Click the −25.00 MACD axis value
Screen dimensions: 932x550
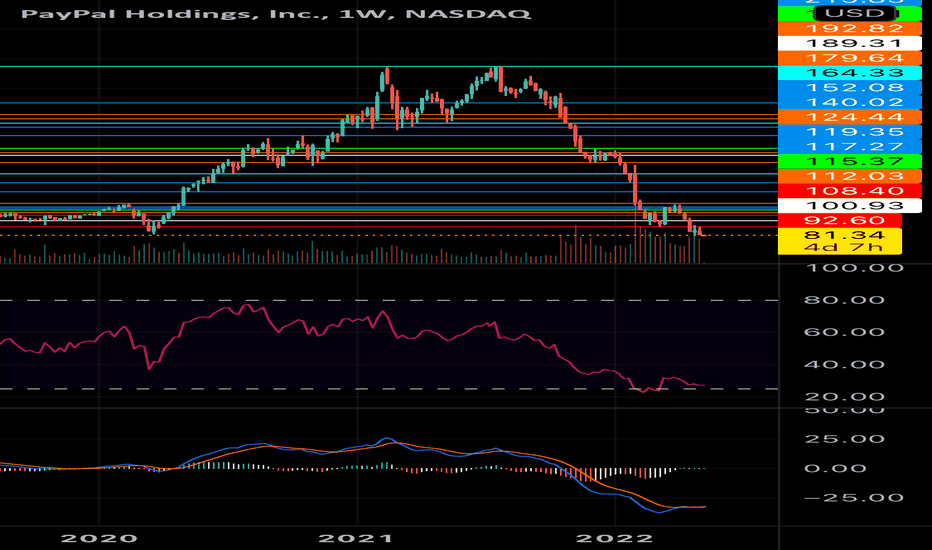pyautogui.click(x=854, y=498)
